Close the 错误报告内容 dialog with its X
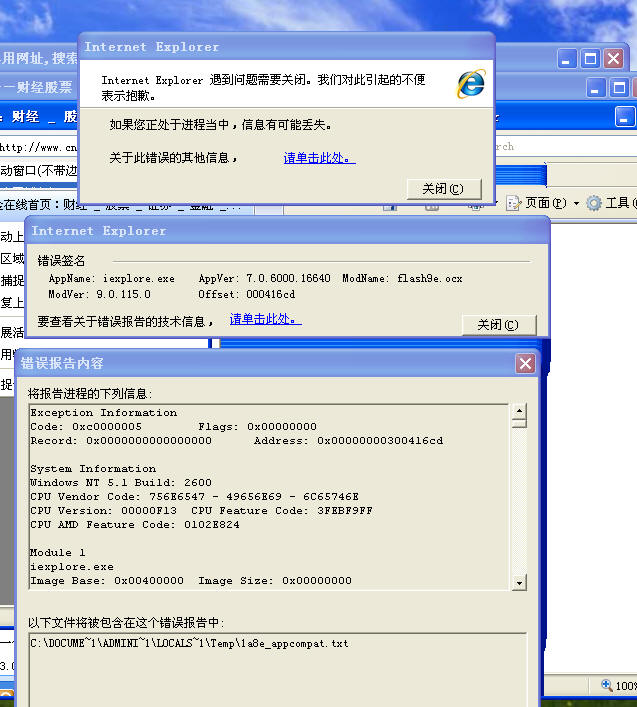The height and width of the screenshot is (707, 637). click(x=525, y=363)
